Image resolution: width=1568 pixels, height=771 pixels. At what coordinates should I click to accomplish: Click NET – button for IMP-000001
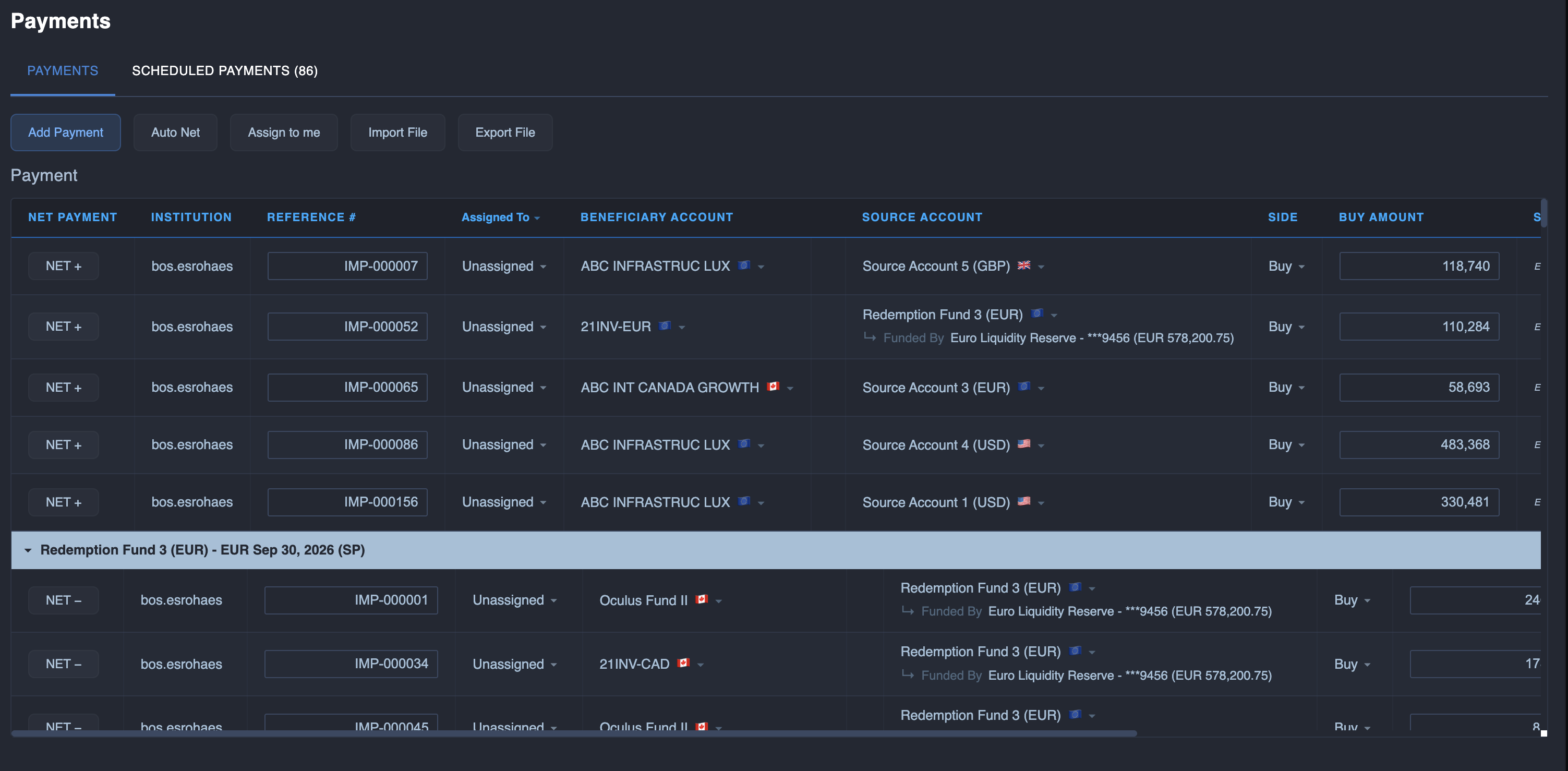(63, 600)
